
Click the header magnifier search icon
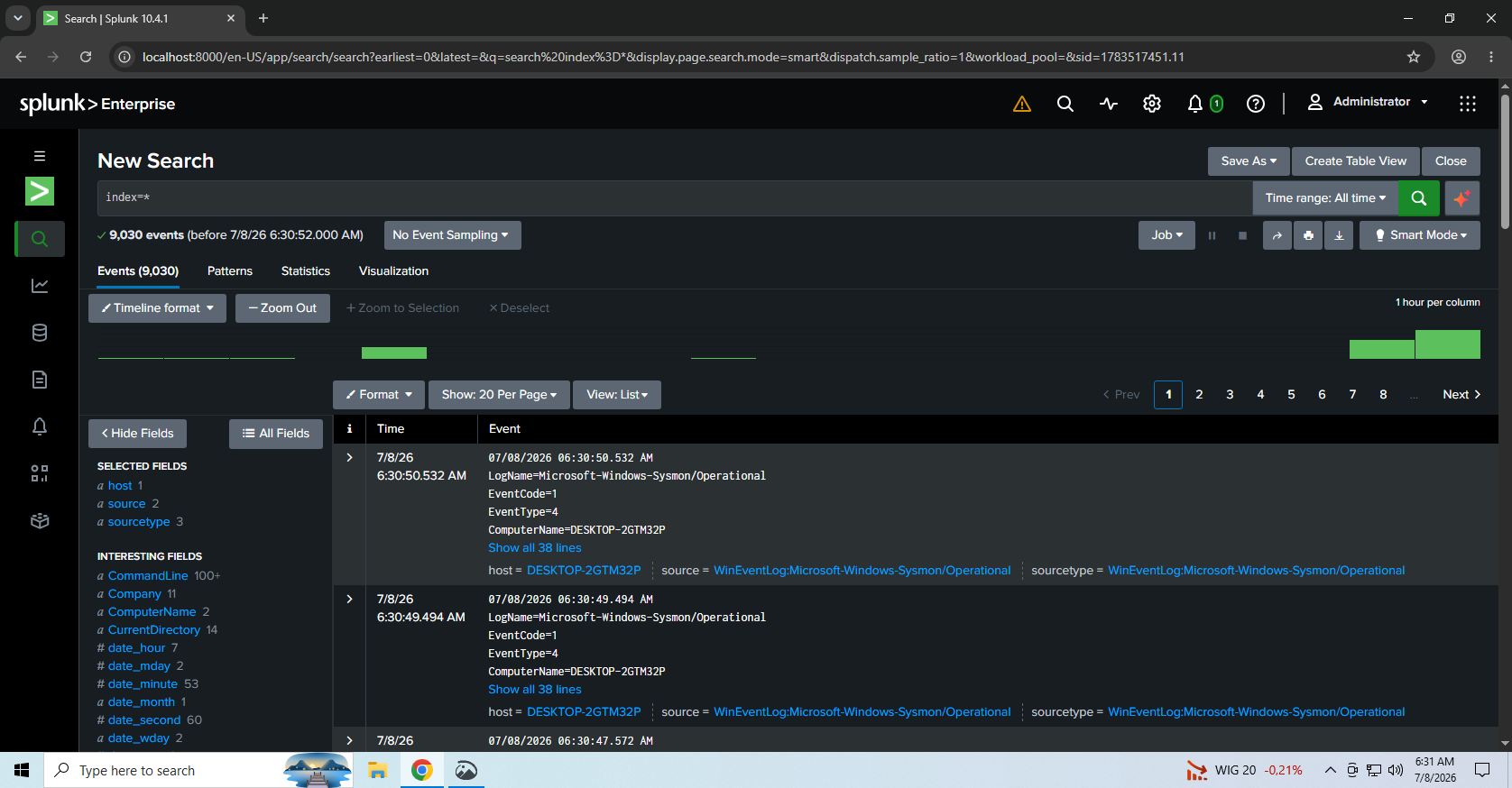[x=1065, y=104]
